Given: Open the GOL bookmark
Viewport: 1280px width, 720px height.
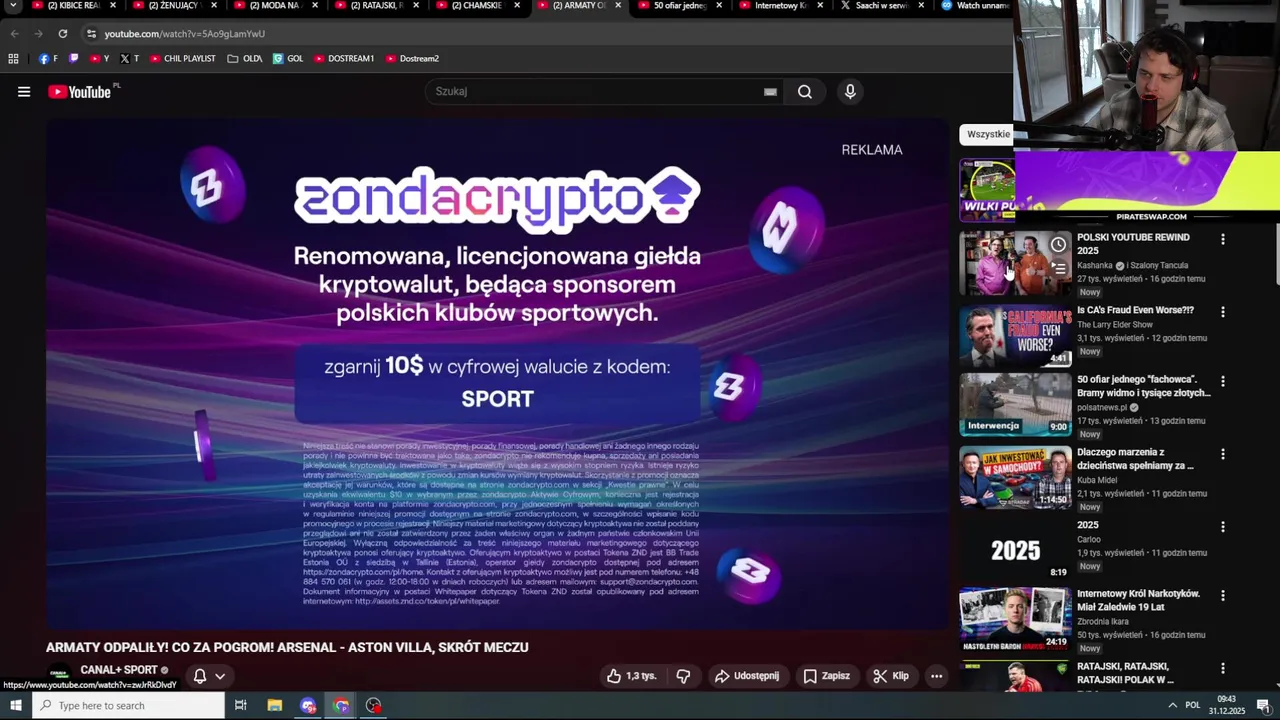Looking at the screenshot, I should [288, 59].
